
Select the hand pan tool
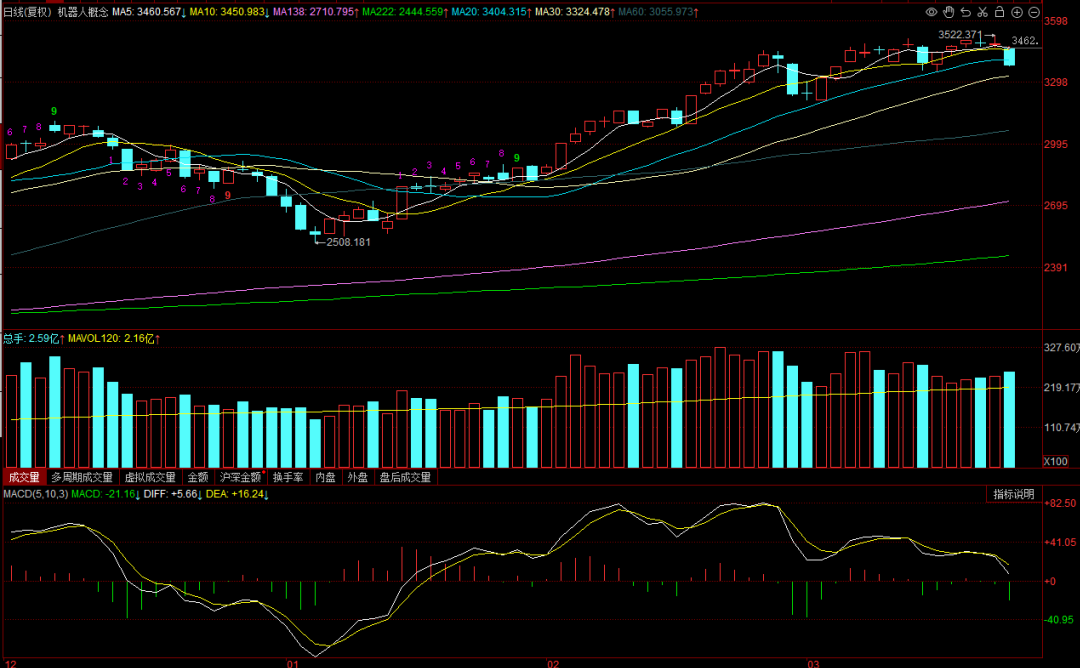pyautogui.click(x=948, y=12)
